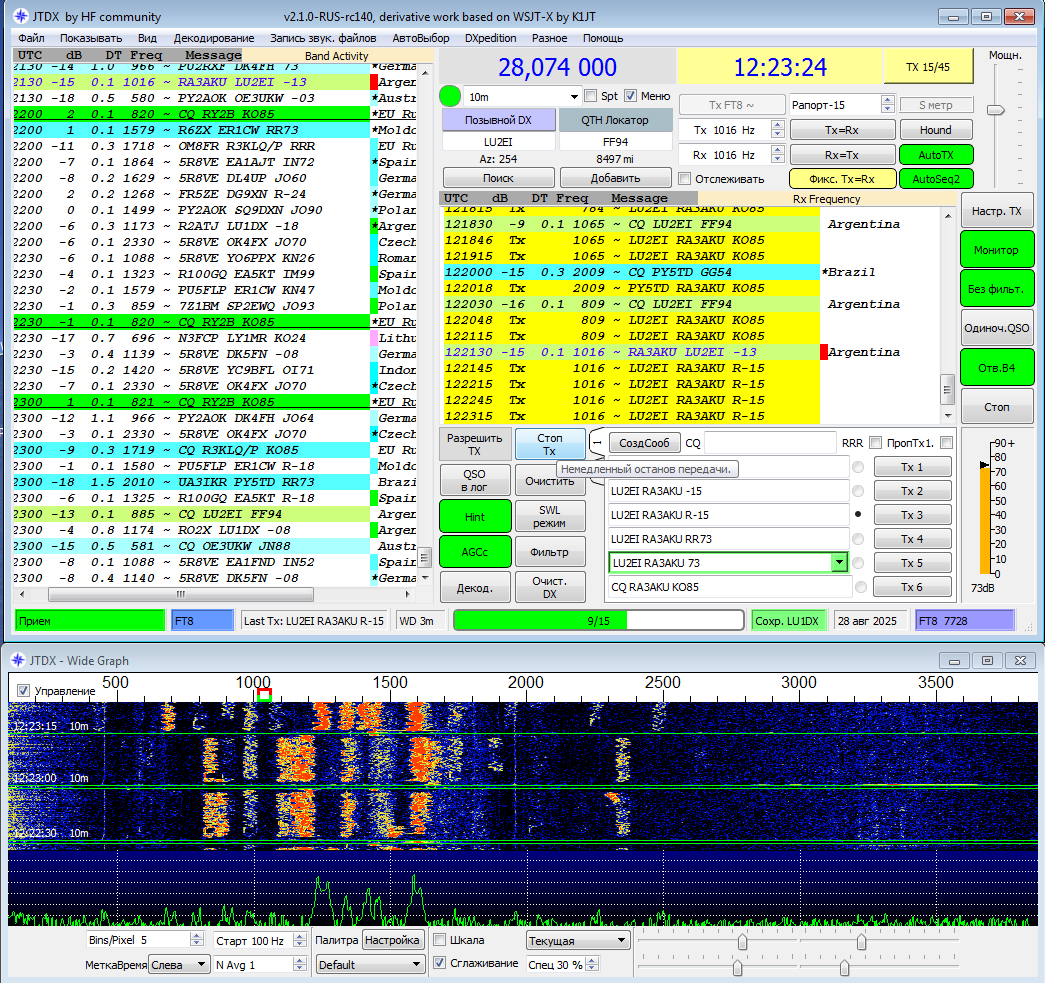
Task: Toggle the Сглаживание checkbox in Wide Graph
Action: pyautogui.click(x=439, y=963)
